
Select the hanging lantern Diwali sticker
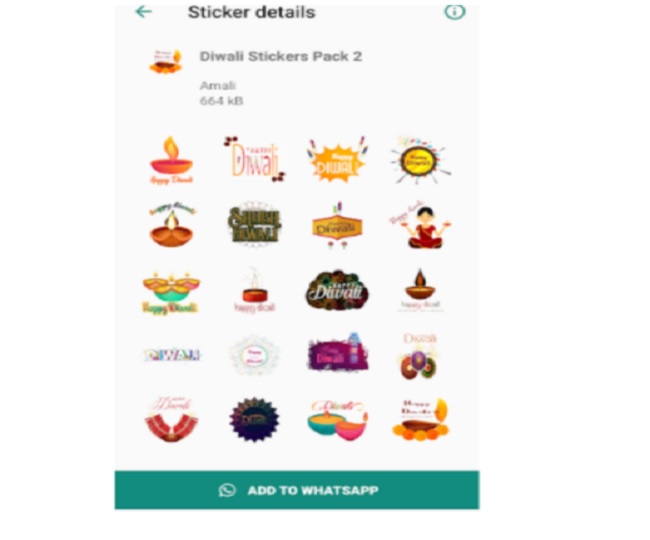coord(337,225)
